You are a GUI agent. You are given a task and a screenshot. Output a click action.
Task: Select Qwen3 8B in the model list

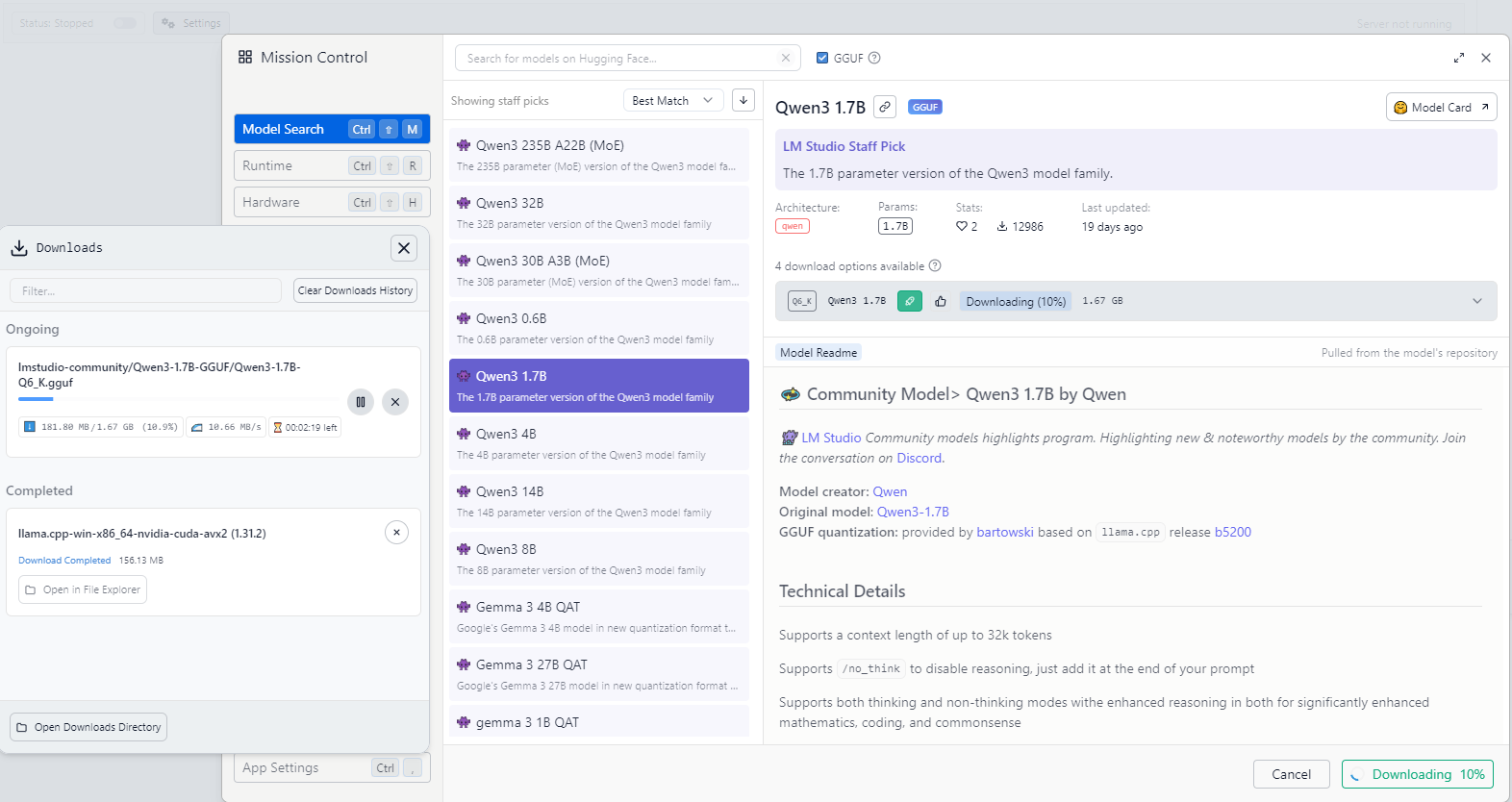[599, 559]
